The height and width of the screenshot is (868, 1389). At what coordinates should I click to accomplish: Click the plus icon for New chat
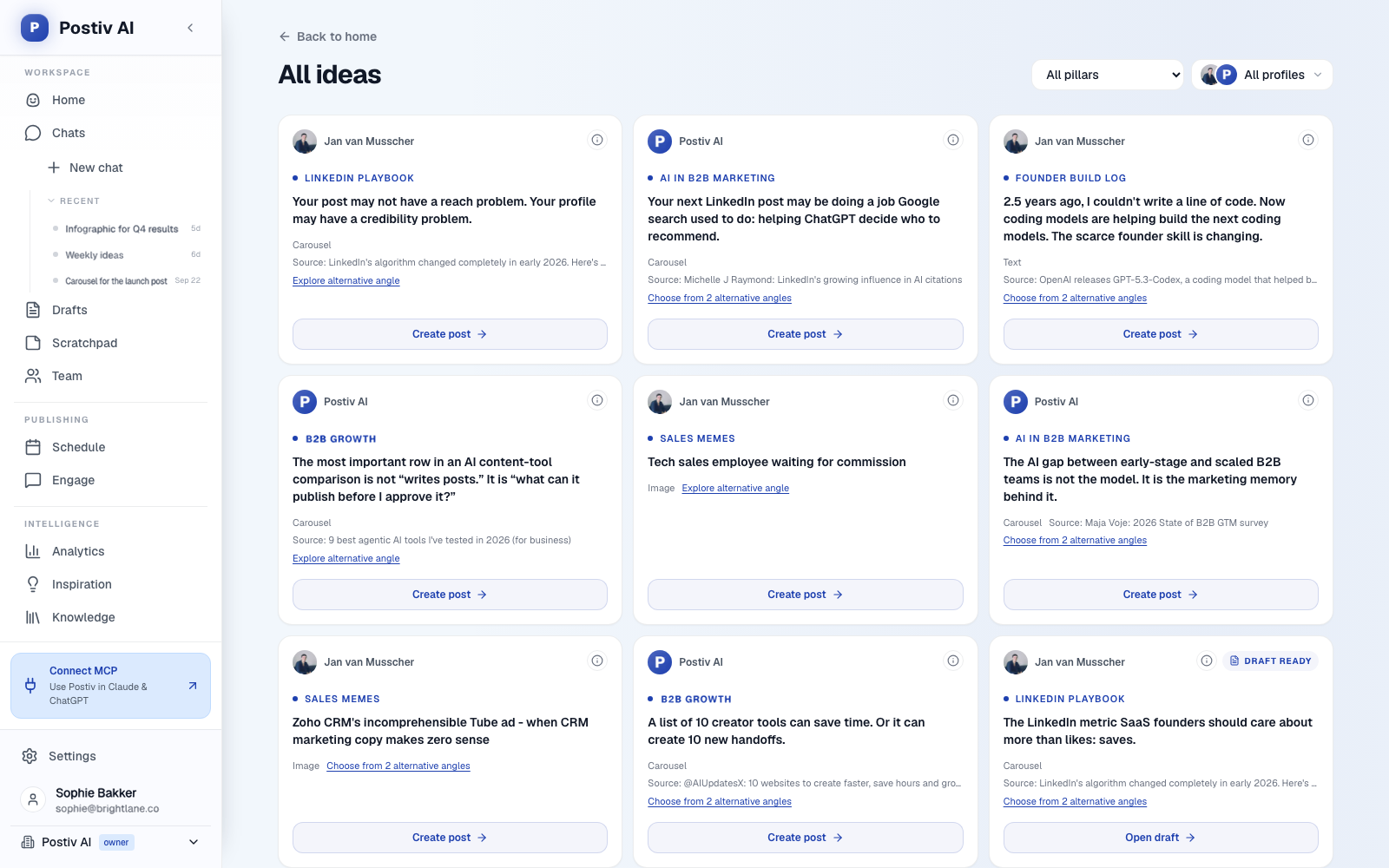point(54,168)
